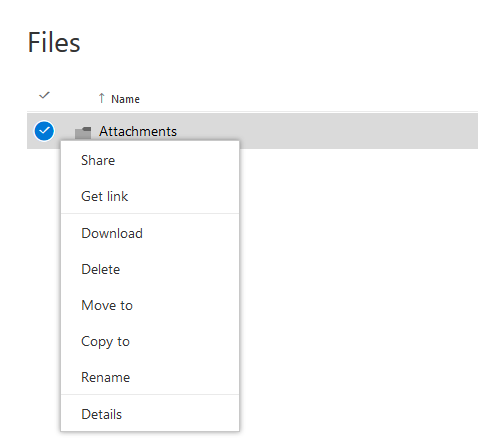
Task: Click the Files page heading
Action: pyautogui.click(x=54, y=43)
